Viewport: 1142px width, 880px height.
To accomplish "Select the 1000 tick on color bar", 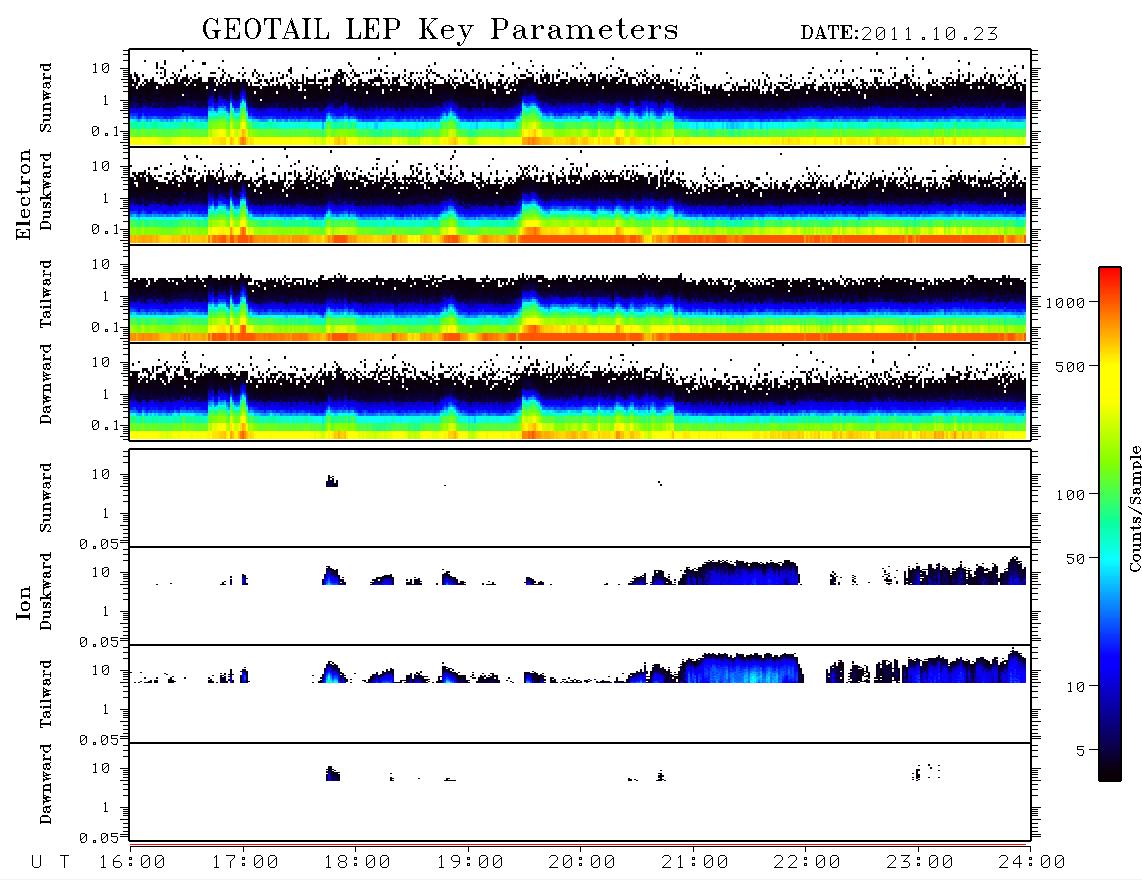I will tap(1065, 303).
